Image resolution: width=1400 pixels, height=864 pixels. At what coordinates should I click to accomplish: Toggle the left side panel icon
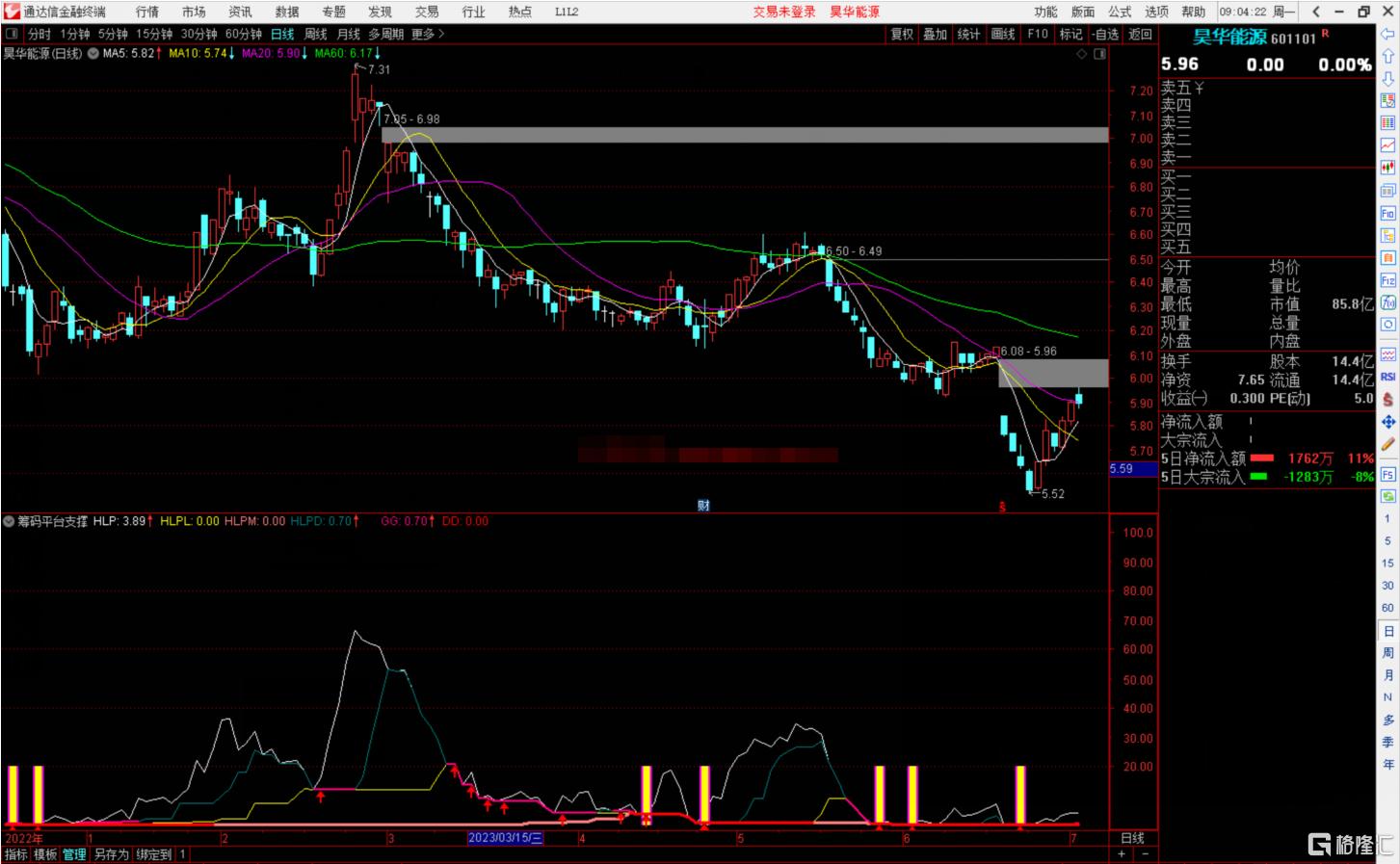point(12,34)
